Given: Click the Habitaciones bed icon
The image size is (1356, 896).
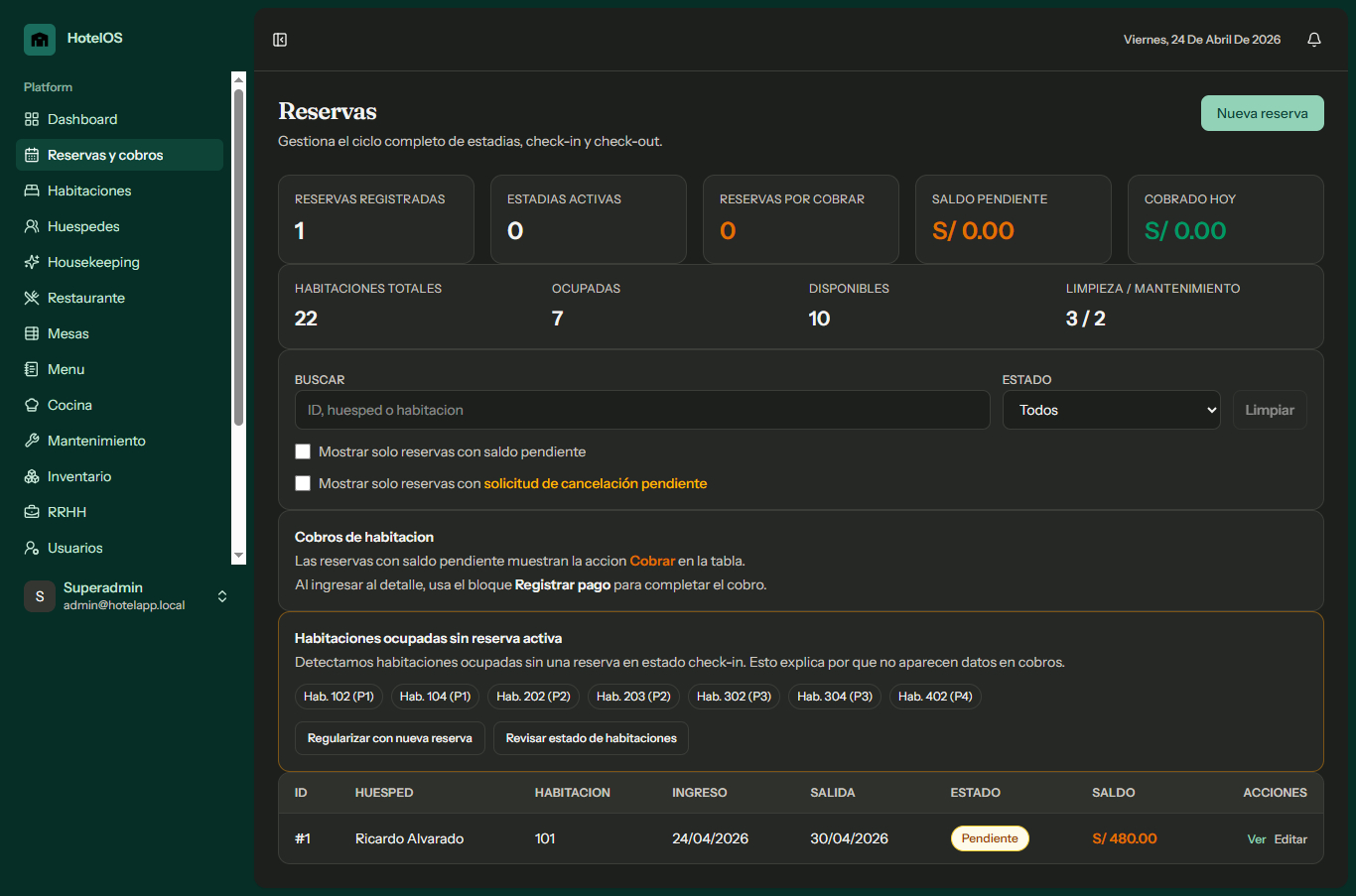Looking at the screenshot, I should [32, 191].
